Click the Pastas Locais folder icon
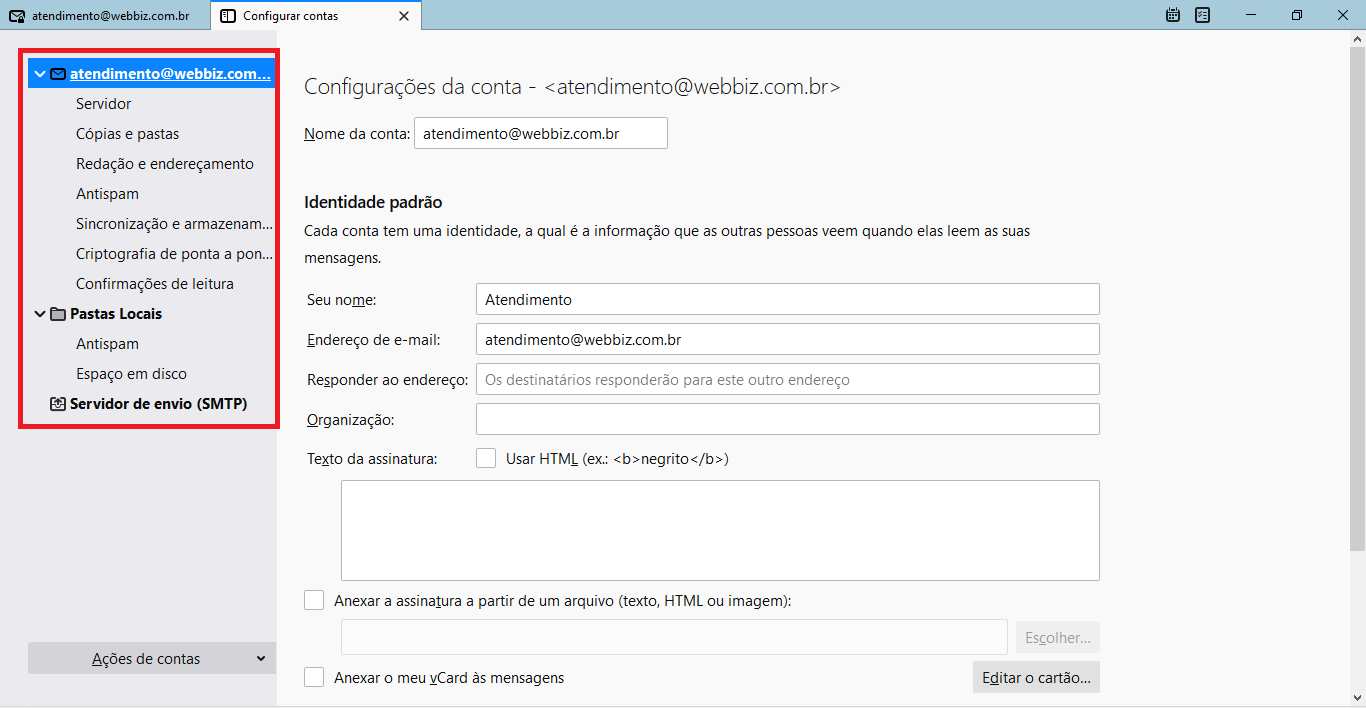 tap(58, 314)
